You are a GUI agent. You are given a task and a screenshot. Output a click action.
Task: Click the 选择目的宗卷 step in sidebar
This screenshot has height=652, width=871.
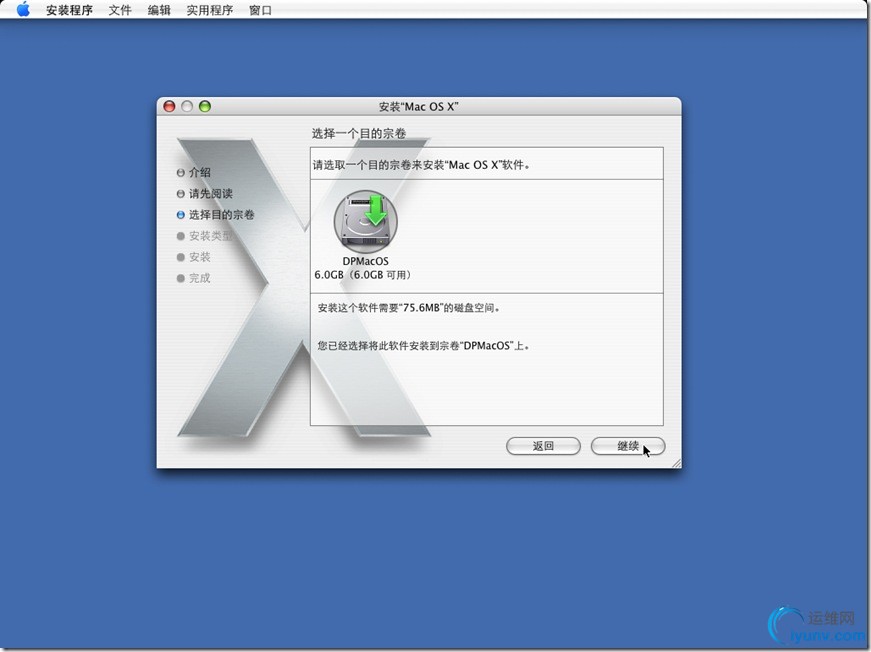pos(216,214)
